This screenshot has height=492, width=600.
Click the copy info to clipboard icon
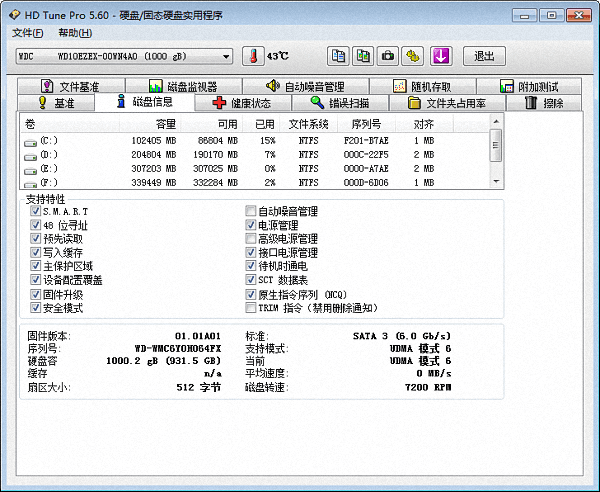338,56
